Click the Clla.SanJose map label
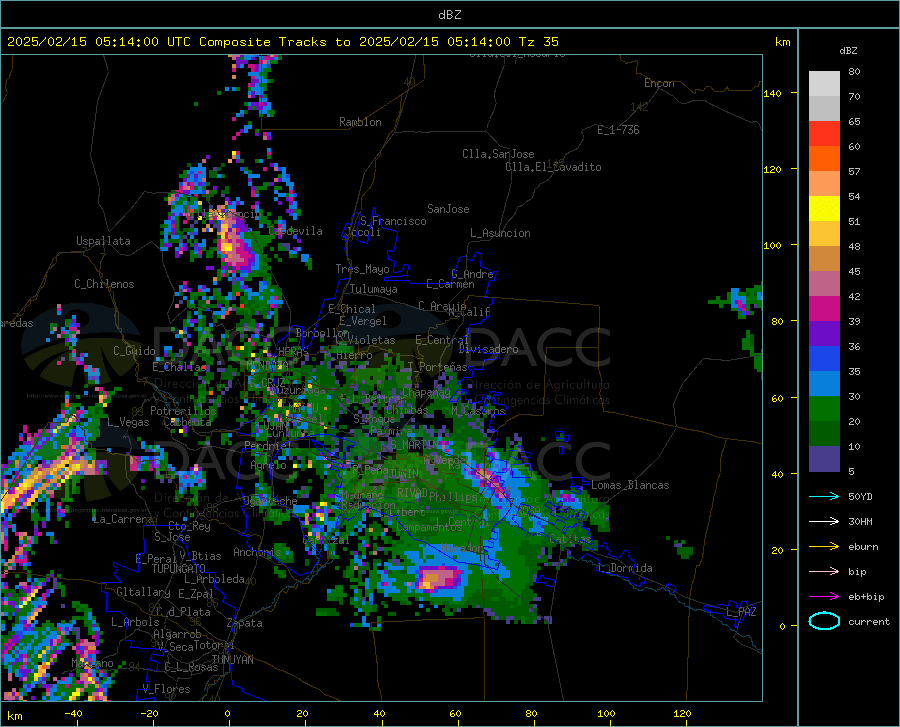Screen dimensions: 900x727 [498, 154]
